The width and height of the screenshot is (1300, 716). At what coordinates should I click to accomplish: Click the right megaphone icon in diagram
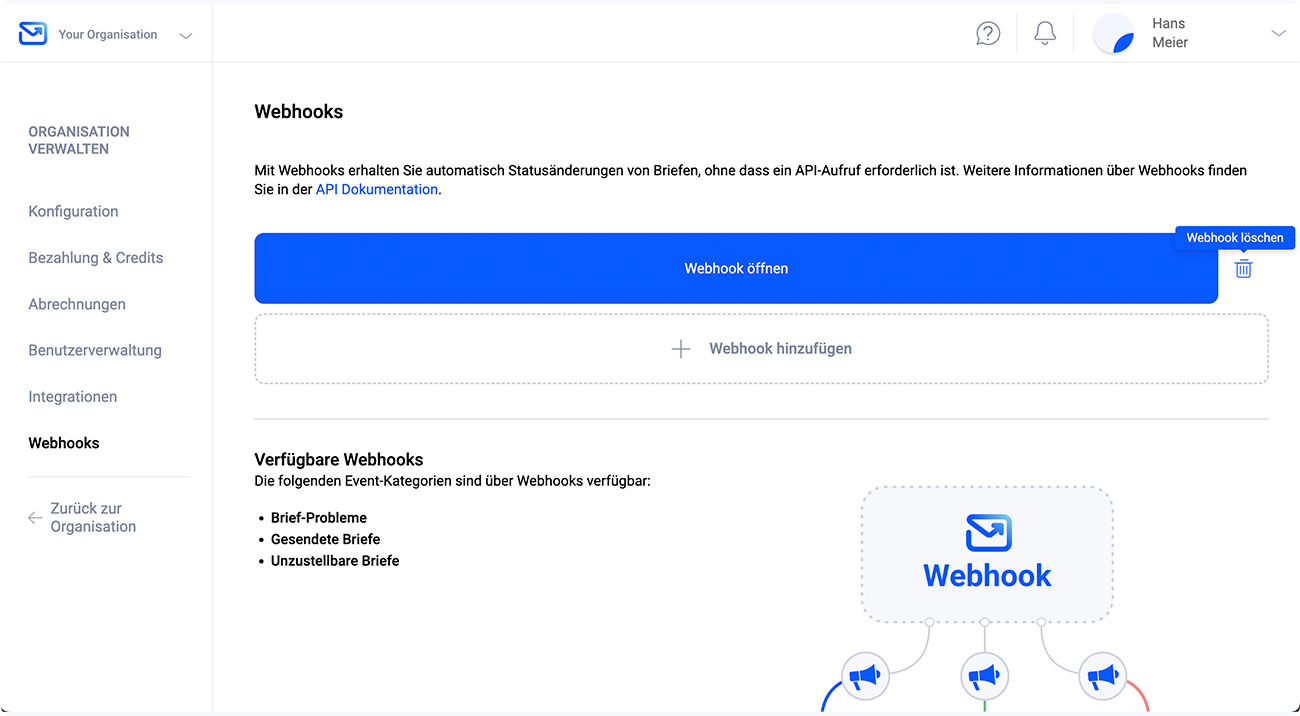(1103, 677)
